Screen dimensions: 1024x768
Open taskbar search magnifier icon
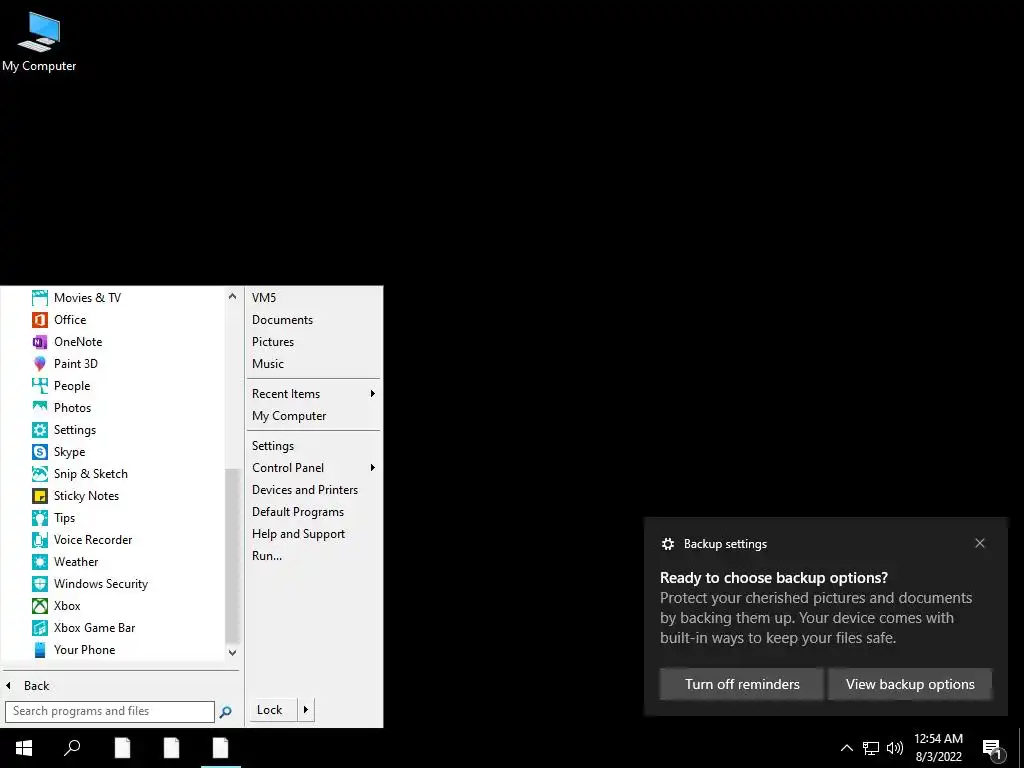click(72, 748)
